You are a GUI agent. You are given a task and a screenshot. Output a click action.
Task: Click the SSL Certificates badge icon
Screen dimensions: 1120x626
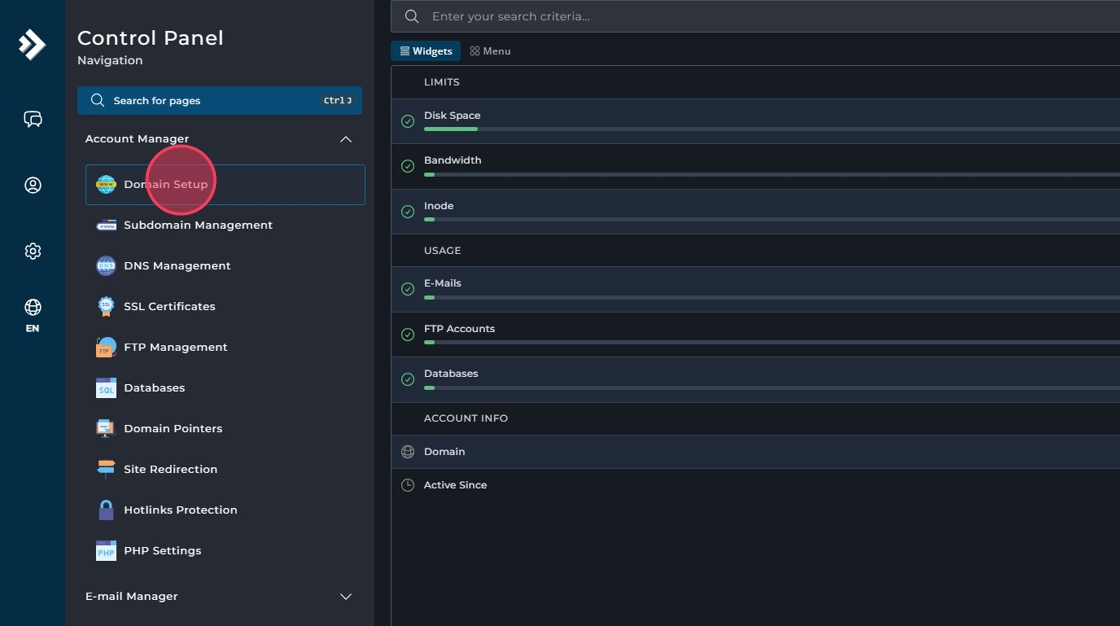pos(106,306)
